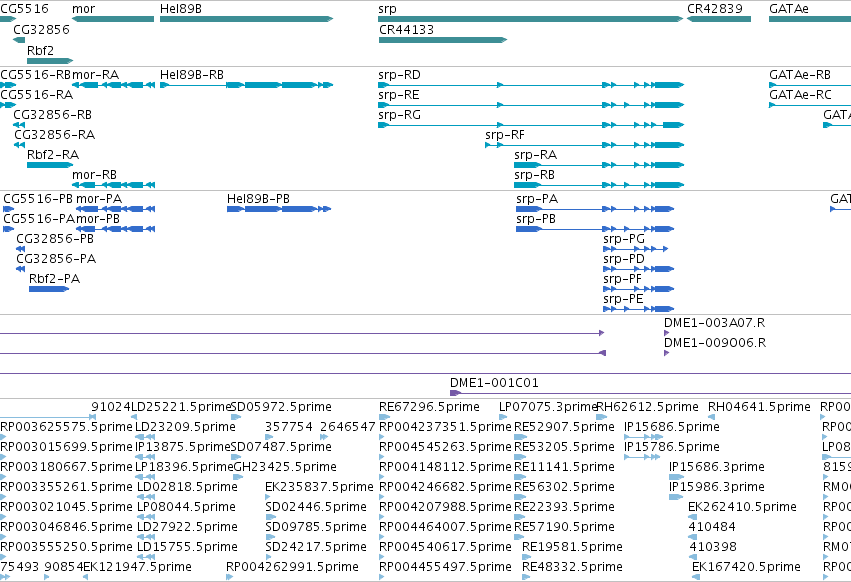Select the Hel89B gene bar
The image size is (851, 582).
pyautogui.click(x=246, y=19)
